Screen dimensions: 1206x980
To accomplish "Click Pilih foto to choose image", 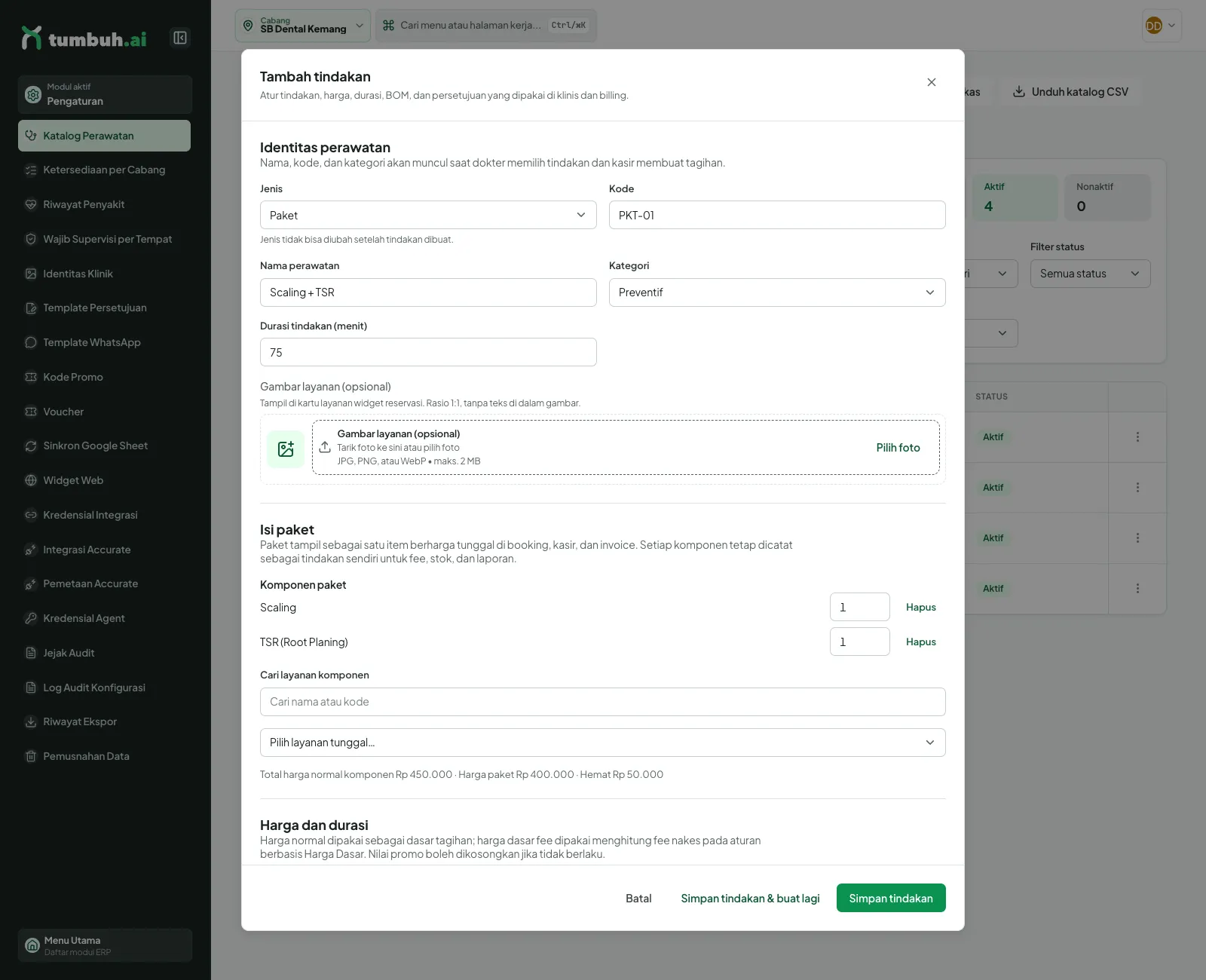I will click(898, 448).
